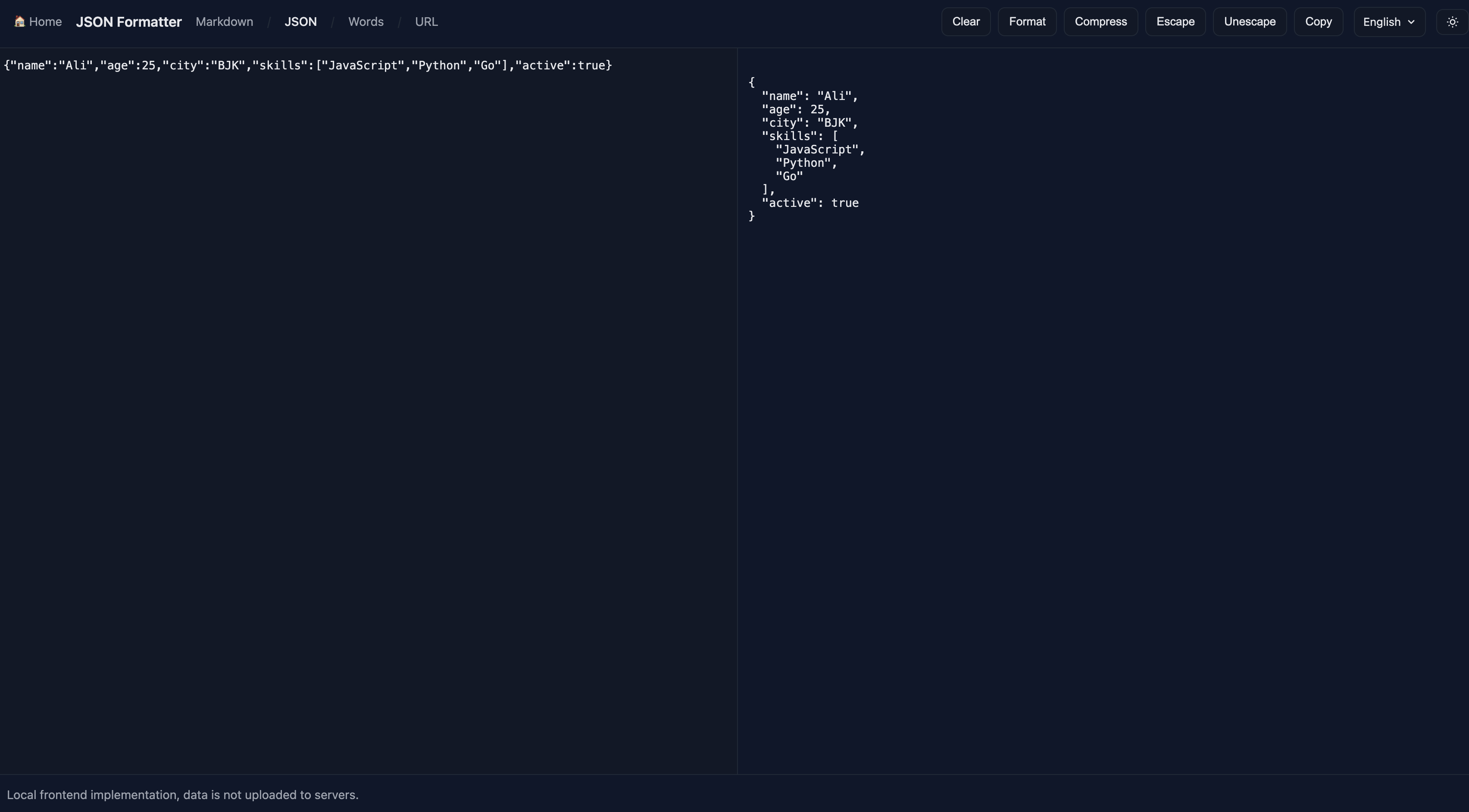Copy the formatted JSON output

coord(1319,21)
